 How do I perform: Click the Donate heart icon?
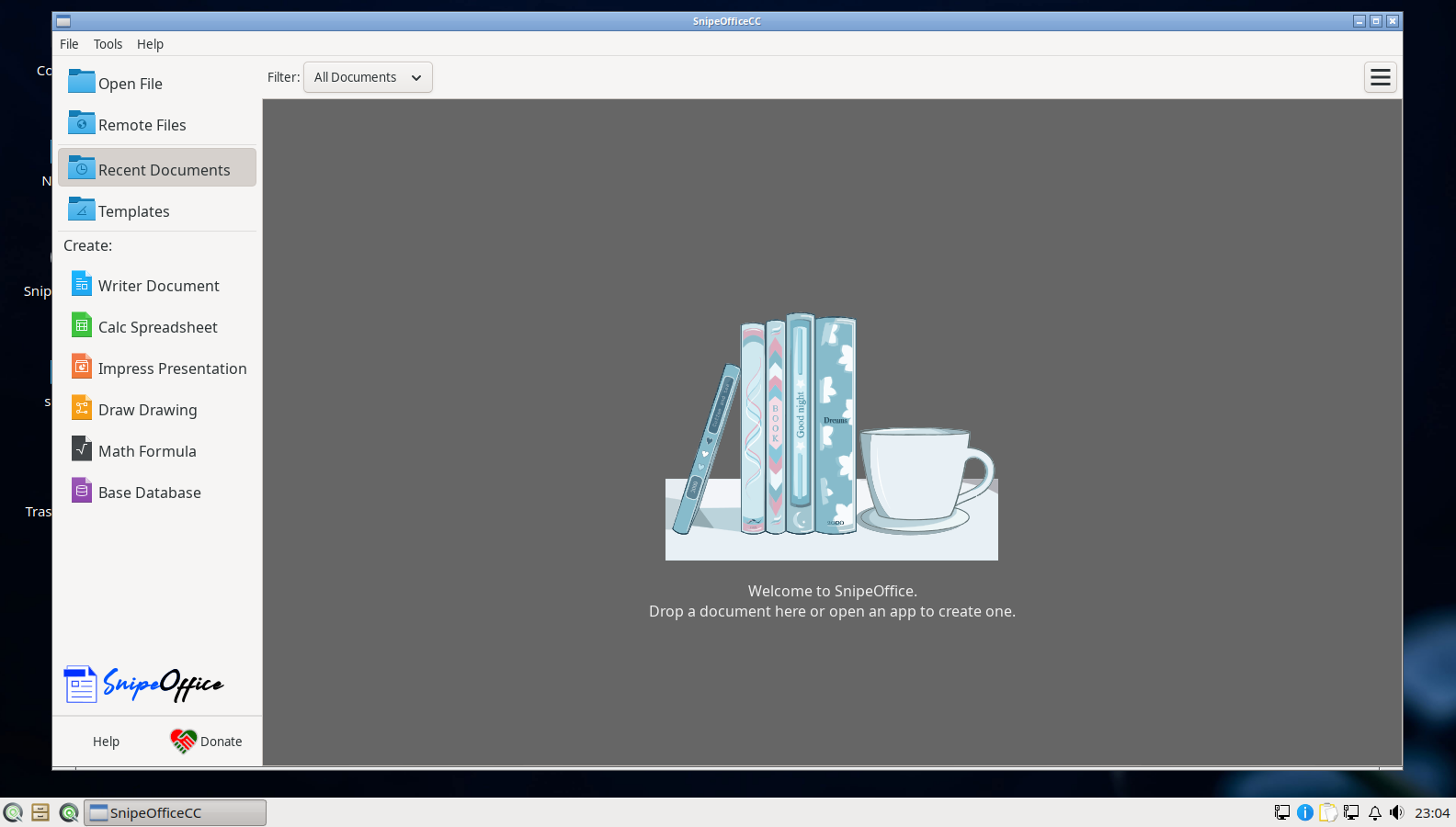[184, 741]
